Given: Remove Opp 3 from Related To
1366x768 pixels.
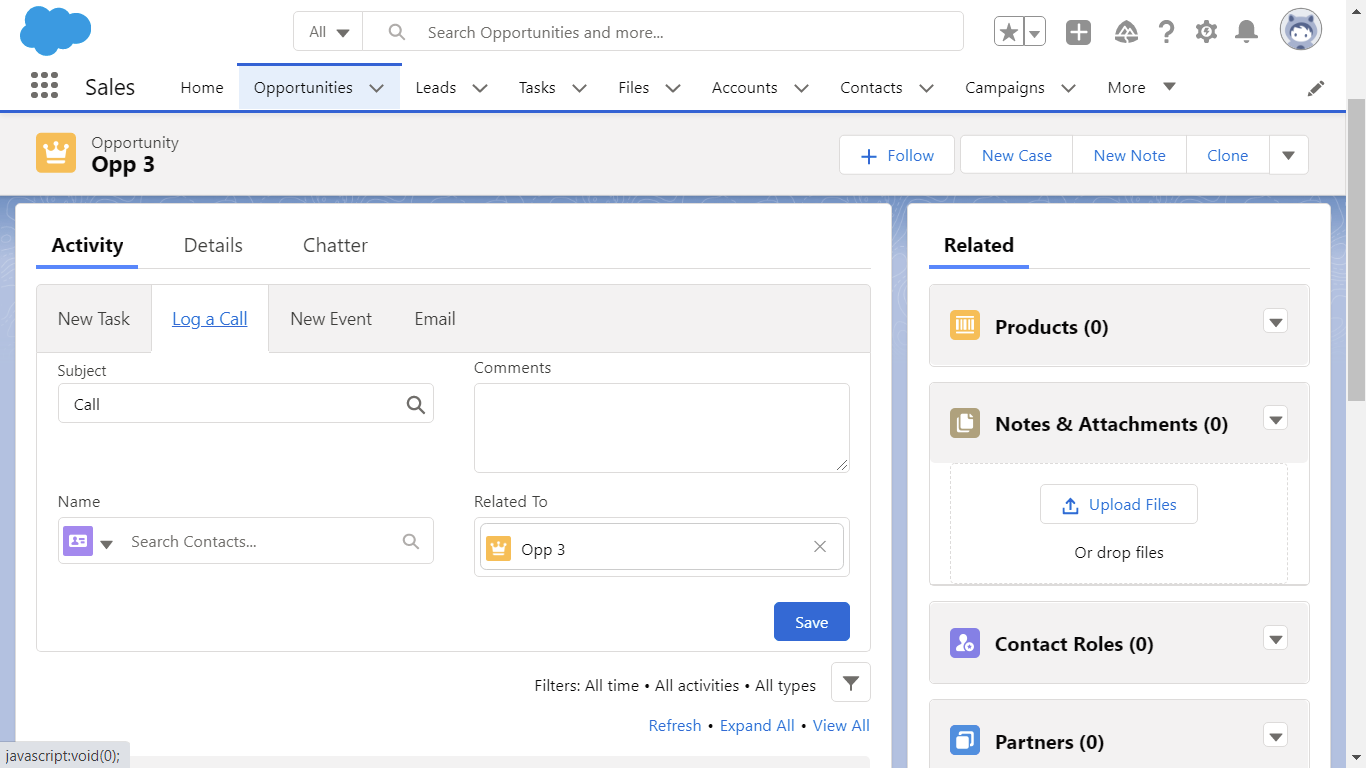Looking at the screenshot, I should click(820, 547).
